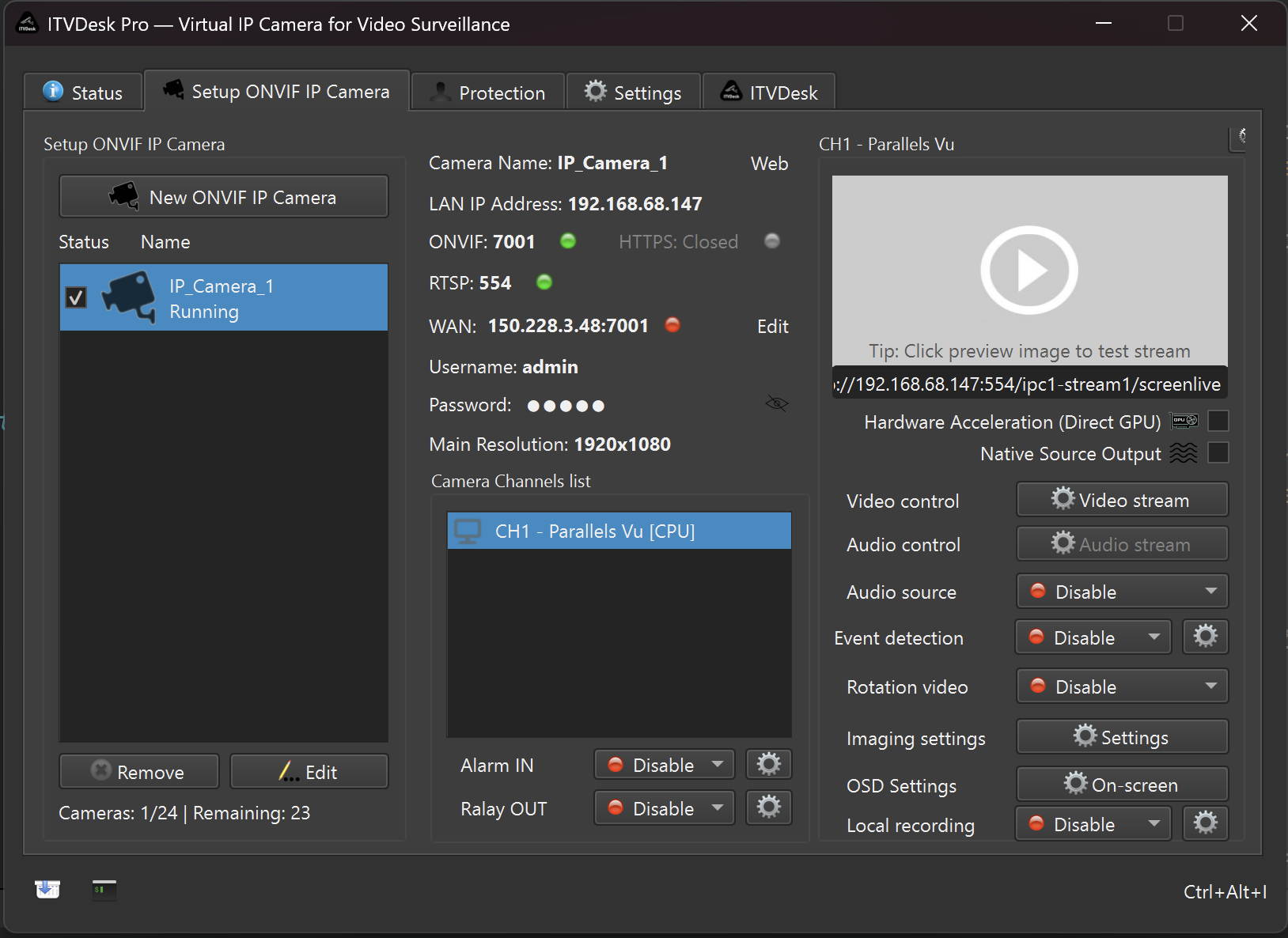Click the Status info icon on tab
1288x938 pixels.
coord(53,91)
